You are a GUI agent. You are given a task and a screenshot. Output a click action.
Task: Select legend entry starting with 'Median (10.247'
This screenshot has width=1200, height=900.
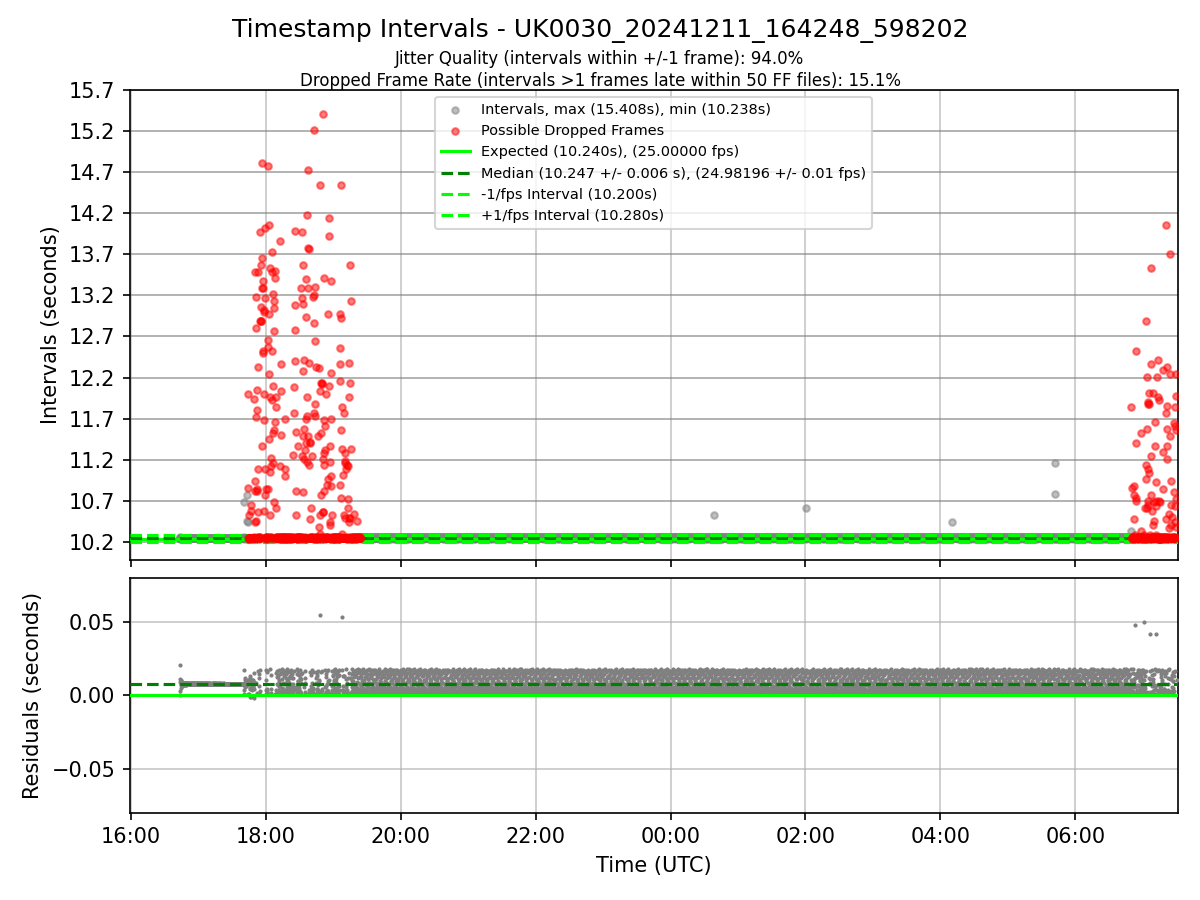coord(673,173)
